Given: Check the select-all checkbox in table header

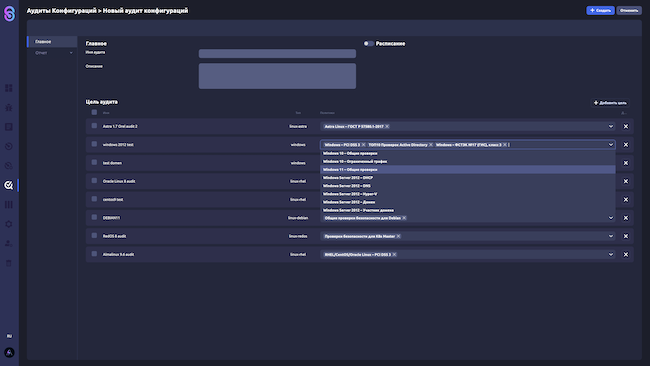Looking at the screenshot, I should 94,112.
